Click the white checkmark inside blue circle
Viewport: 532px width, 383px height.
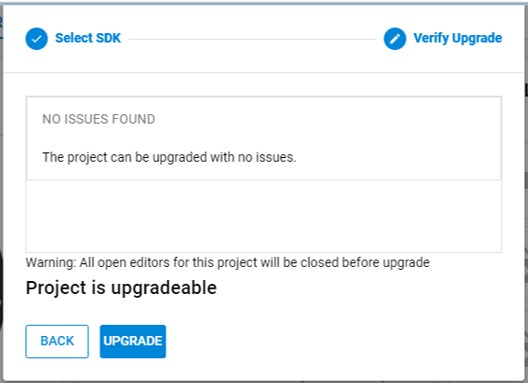(37, 39)
